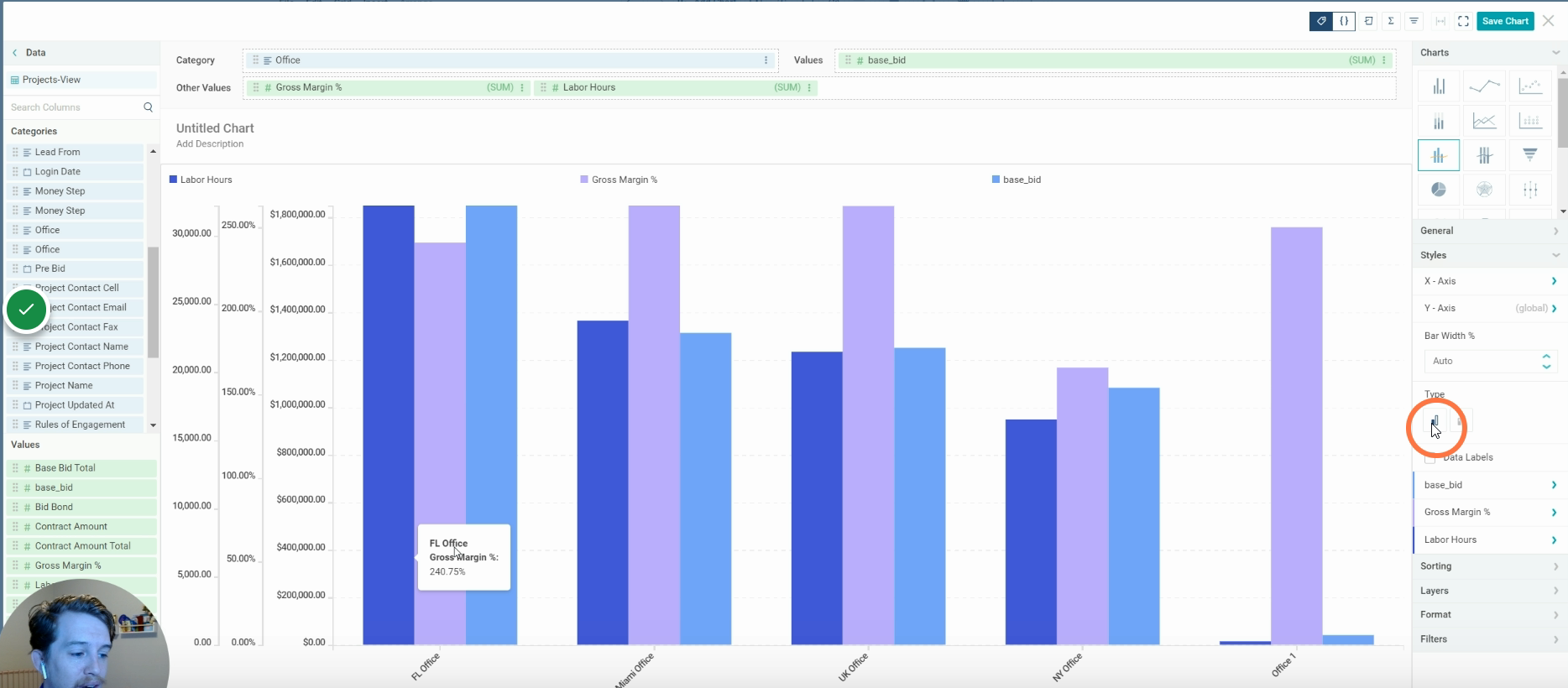Click the import icon beside sigma

click(x=1368, y=21)
